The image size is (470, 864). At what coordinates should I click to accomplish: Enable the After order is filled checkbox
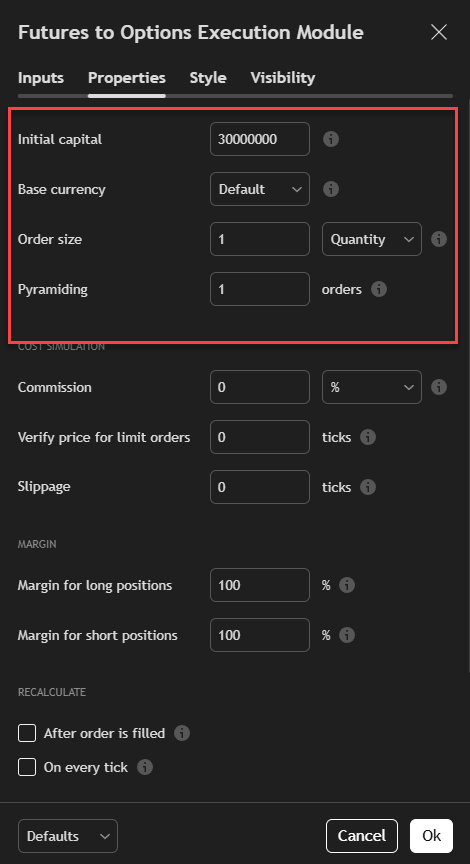click(x=27, y=733)
